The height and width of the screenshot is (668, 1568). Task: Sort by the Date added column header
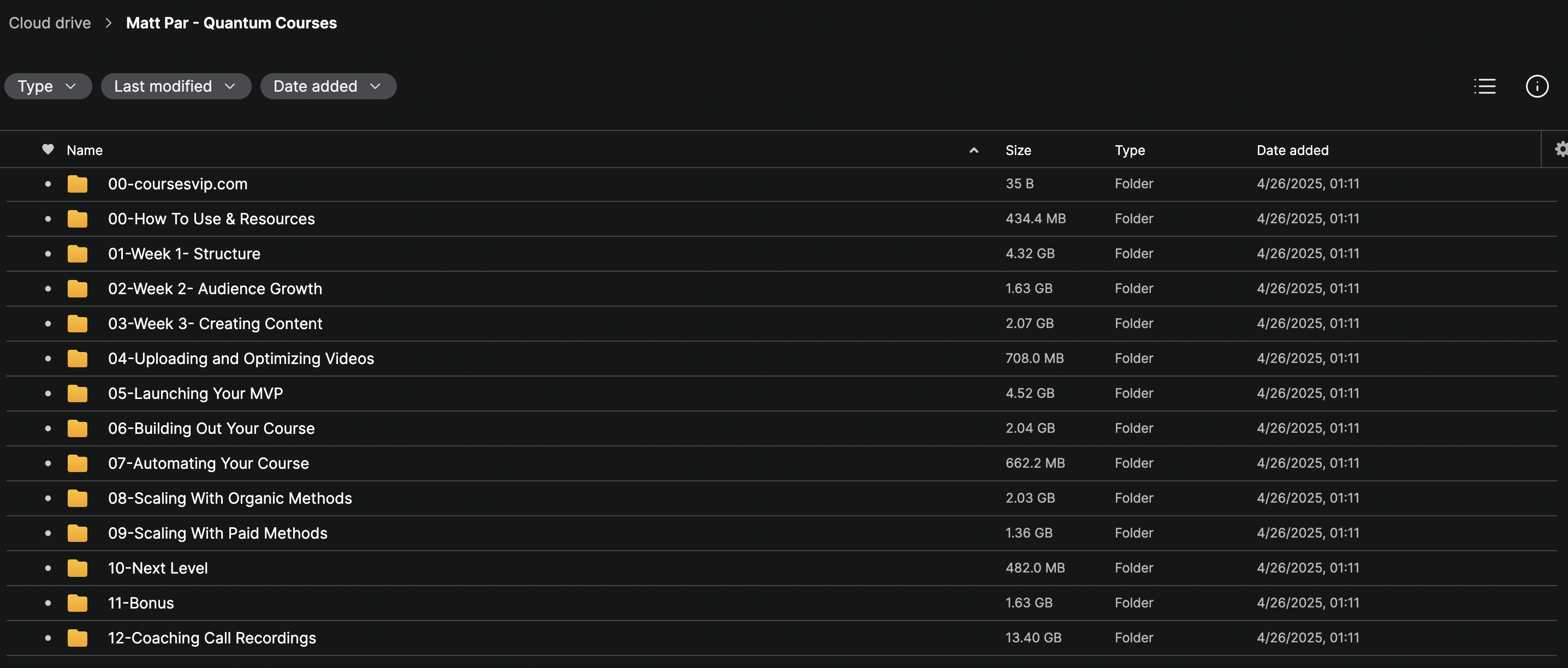tap(1292, 150)
